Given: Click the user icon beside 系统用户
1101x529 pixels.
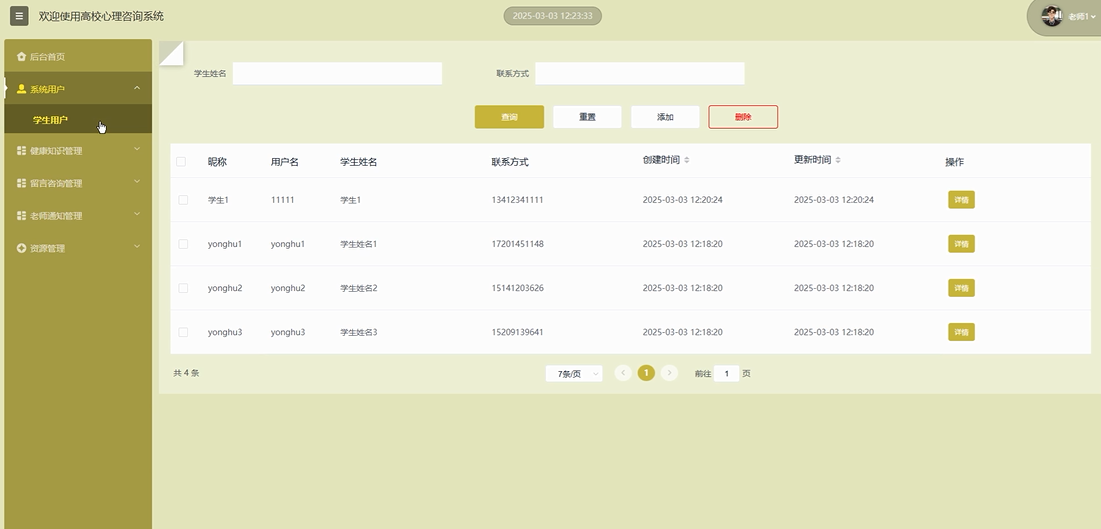Looking at the screenshot, I should click(x=22, y=89).
